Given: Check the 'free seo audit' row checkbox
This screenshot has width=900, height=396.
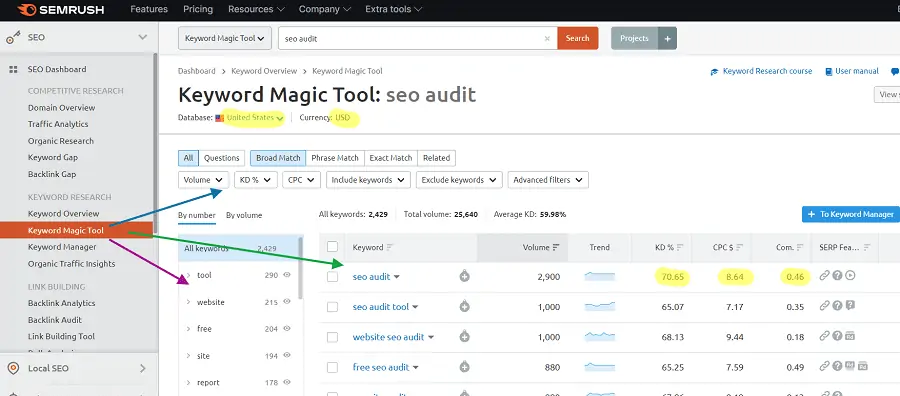Looking at the screenshot, I should (x=332, y=367).
